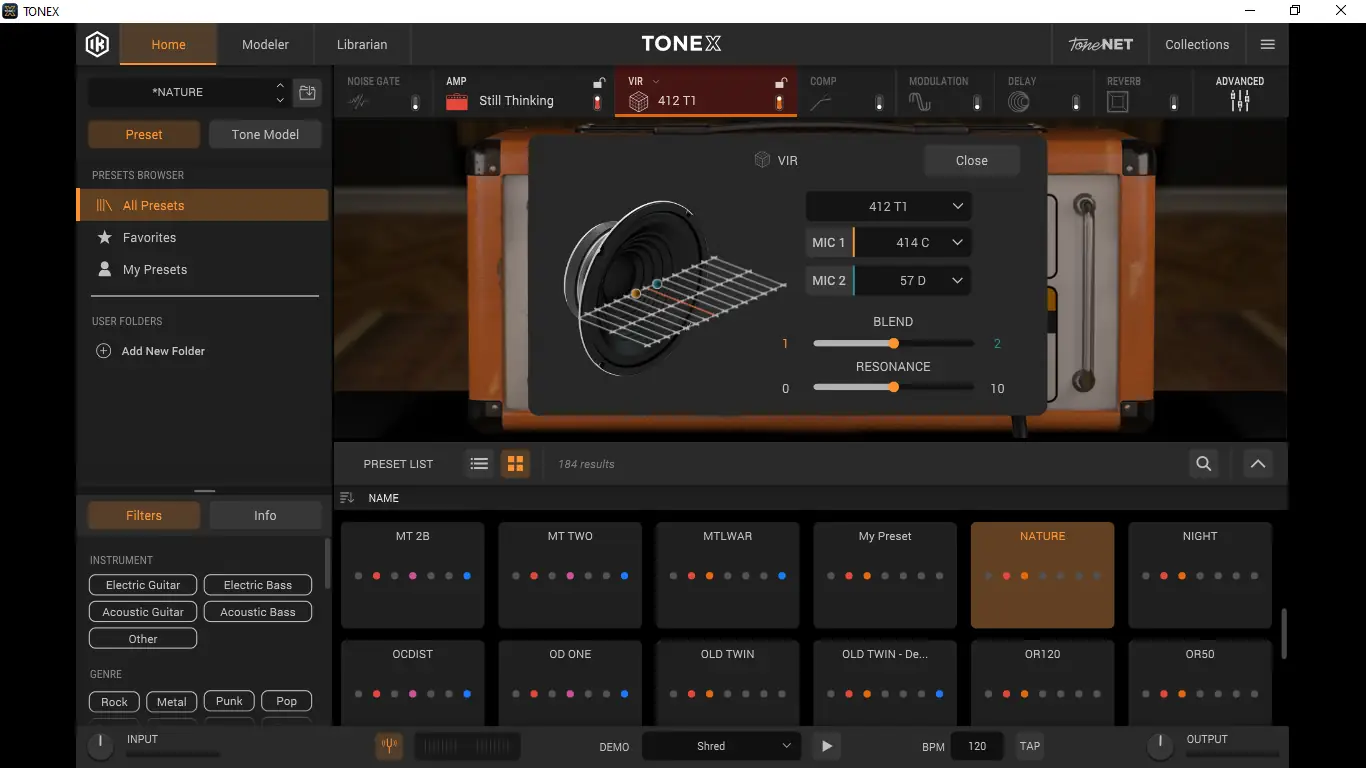Collapse the preset list with chevron-up button
The width and height of the screenshot is (1366, 768).
1258,463
